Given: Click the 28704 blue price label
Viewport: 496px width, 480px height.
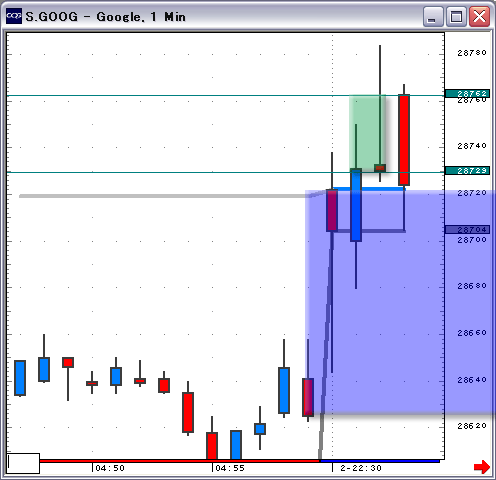Looking at the screenshot, I should tap(467, 229).
